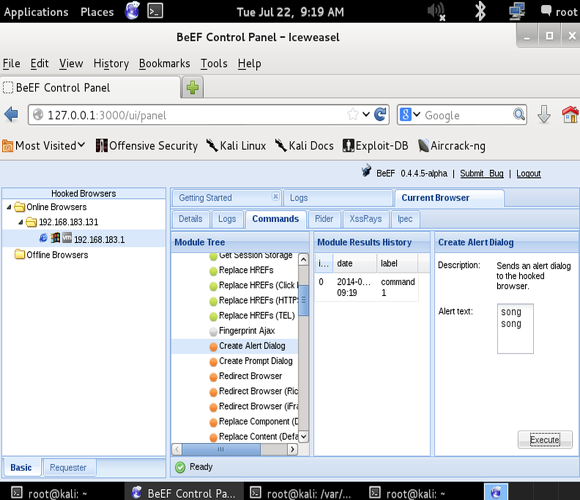Open the Applications menu

[36, 12]
